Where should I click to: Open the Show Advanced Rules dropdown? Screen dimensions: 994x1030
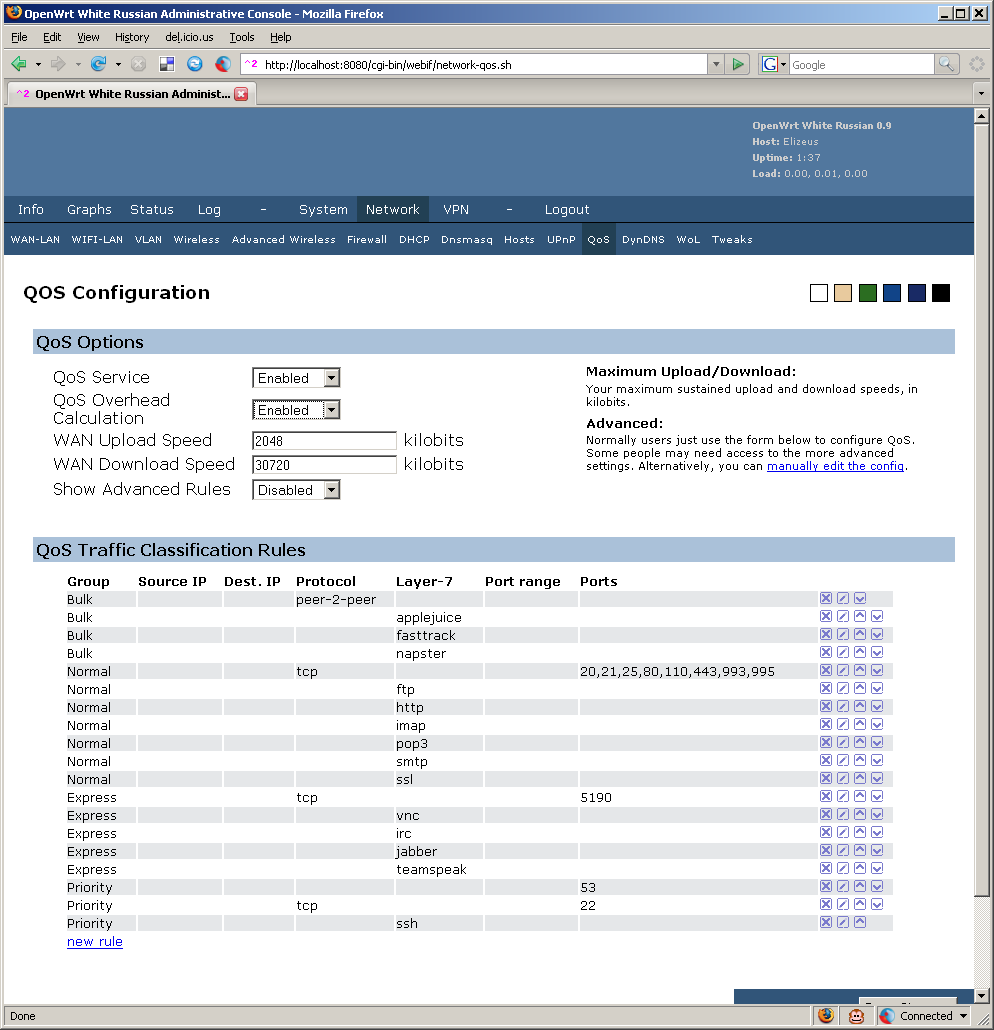point(332,490)
